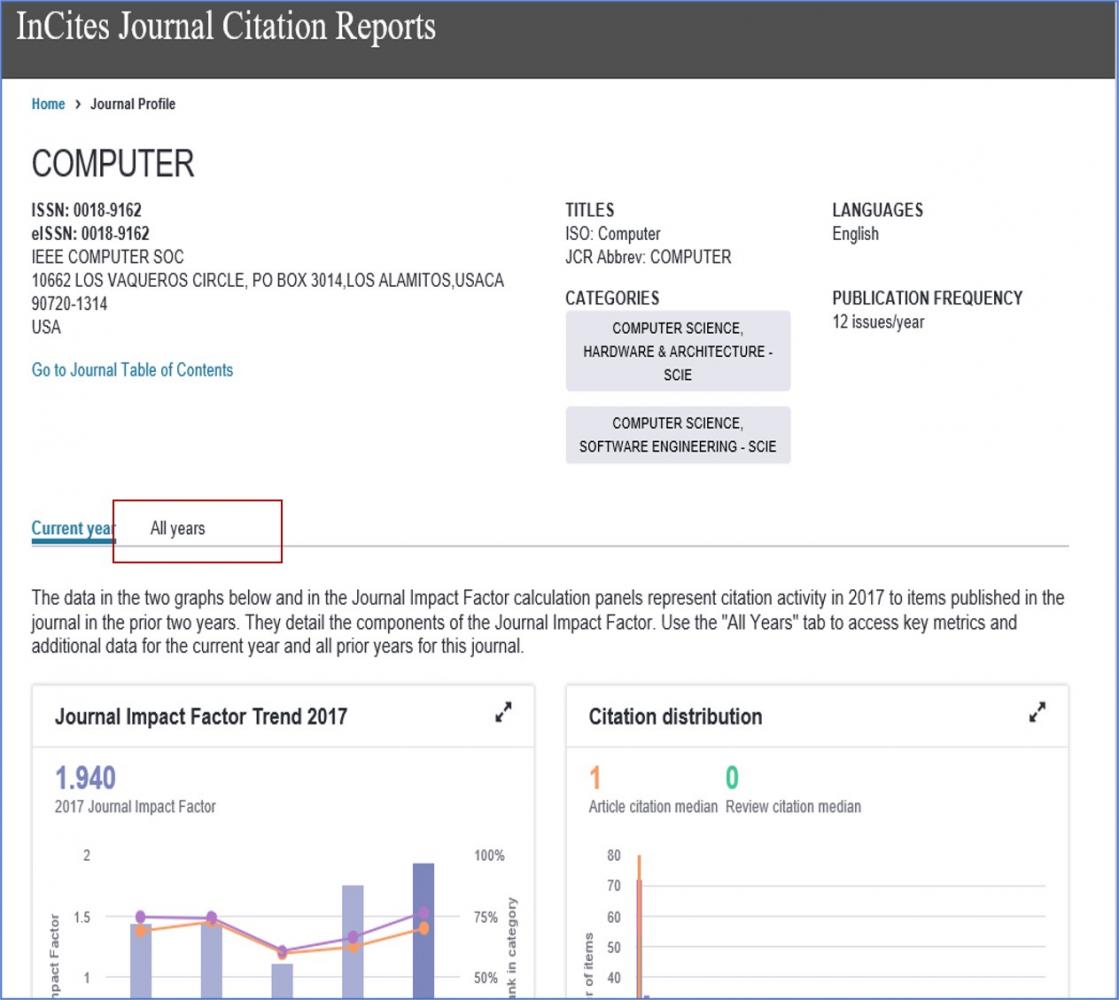Viewport: 1119px width, 1000px height.
Task: Click the Article citation median label
Action: tap(653, 807)
